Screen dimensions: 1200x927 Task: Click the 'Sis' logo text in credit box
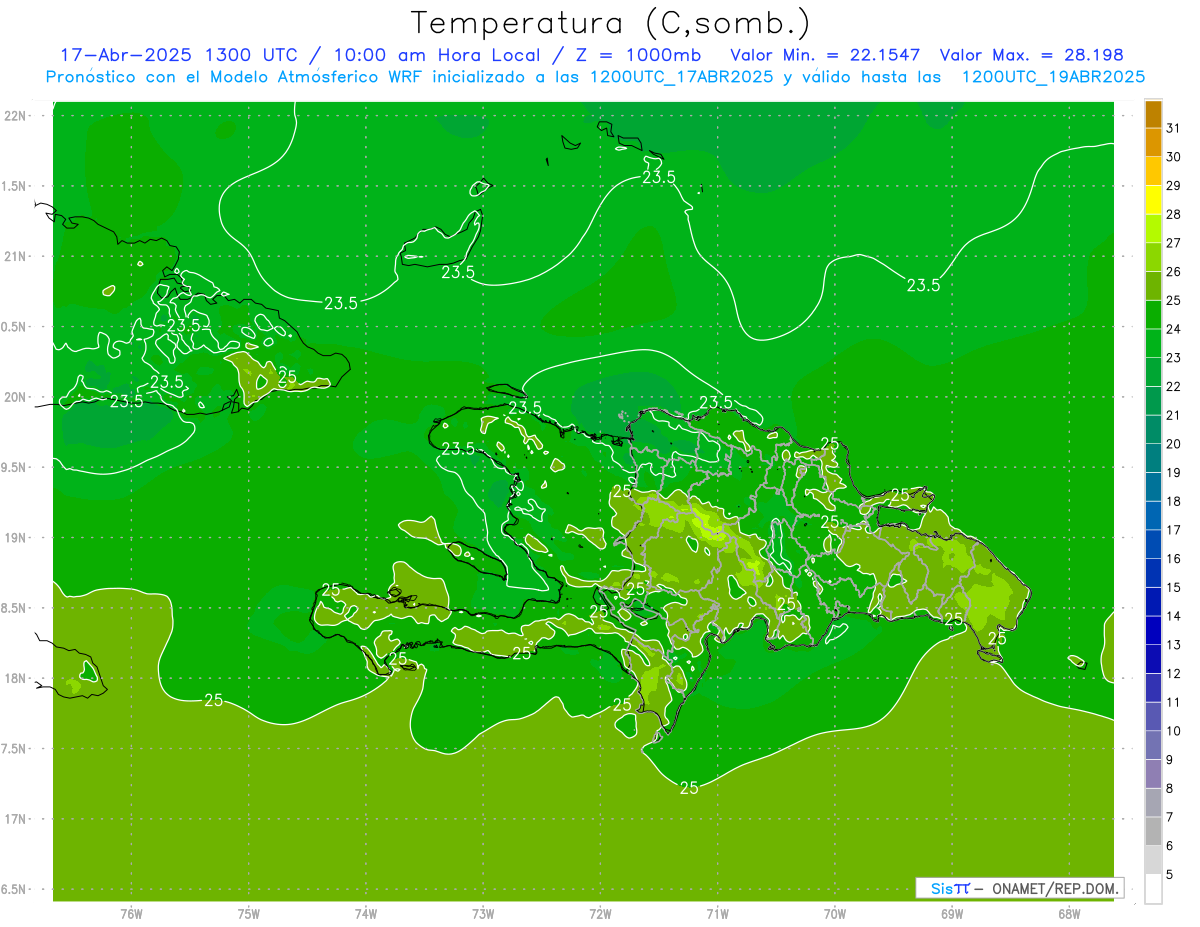tap(941, 888)
